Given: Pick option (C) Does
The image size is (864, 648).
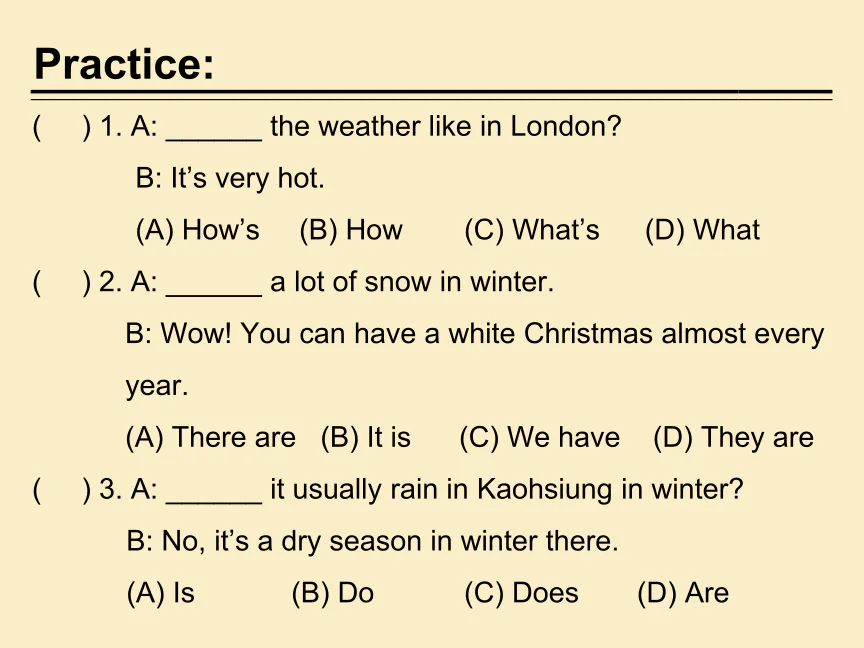Looking at the screenshot, I should coord(521,593).
